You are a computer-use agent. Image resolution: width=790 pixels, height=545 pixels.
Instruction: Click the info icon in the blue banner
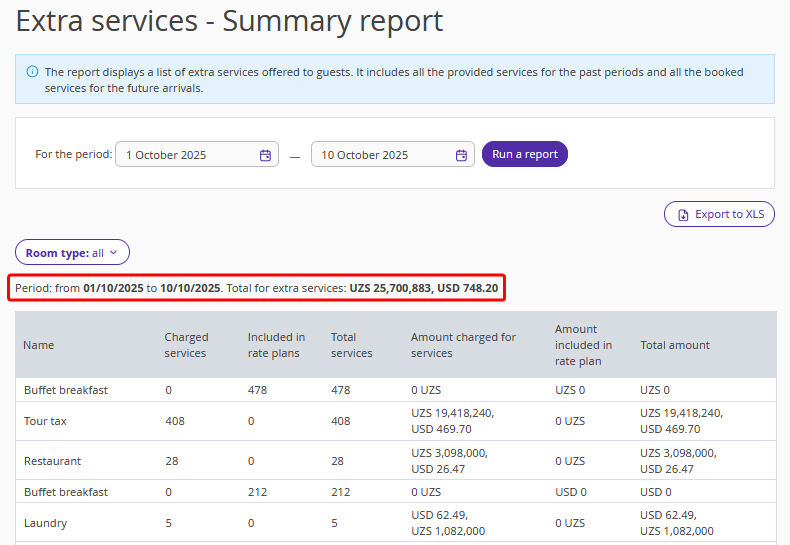32,72
